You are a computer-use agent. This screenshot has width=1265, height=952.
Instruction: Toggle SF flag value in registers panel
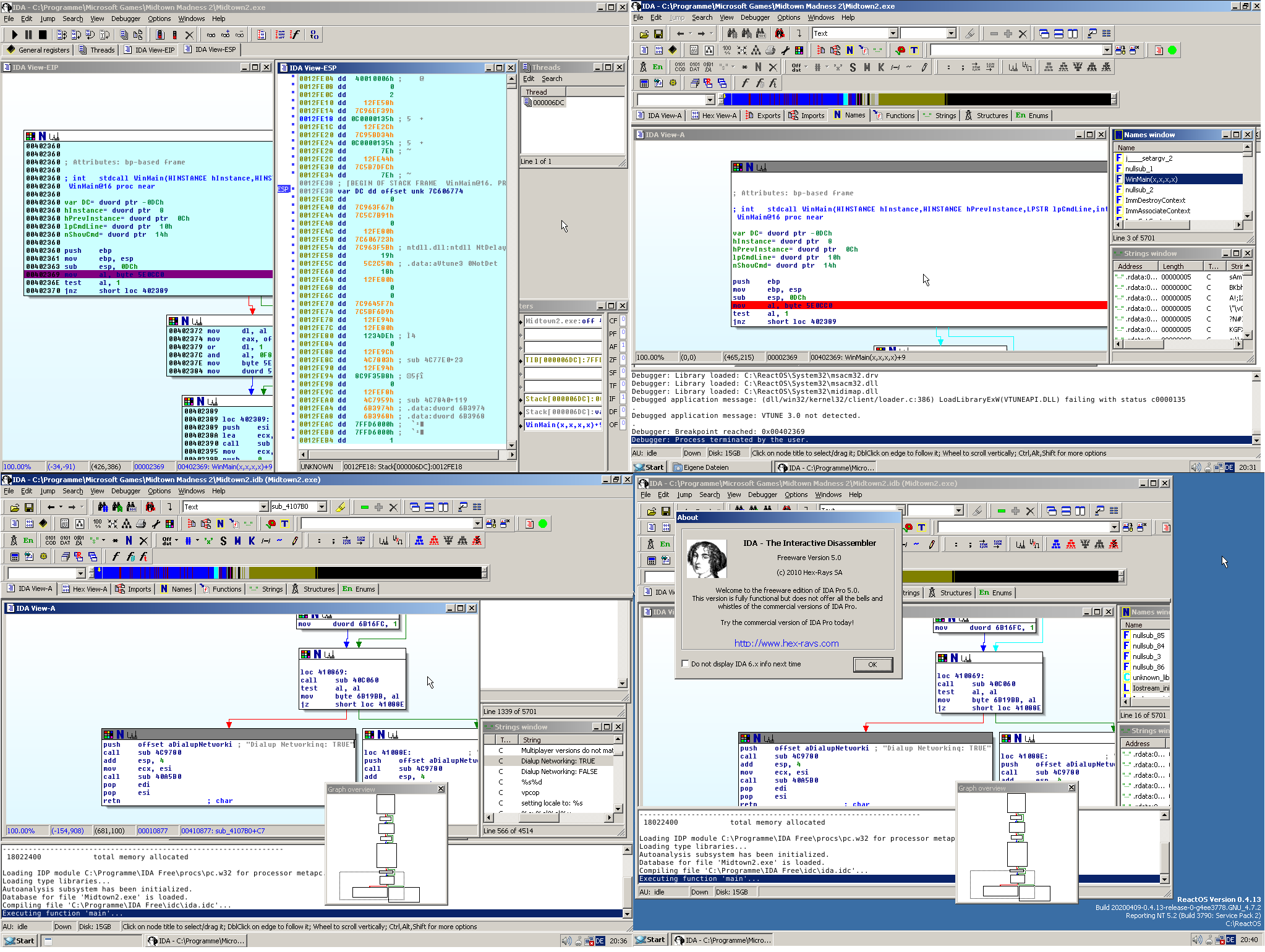click(623, 372)
